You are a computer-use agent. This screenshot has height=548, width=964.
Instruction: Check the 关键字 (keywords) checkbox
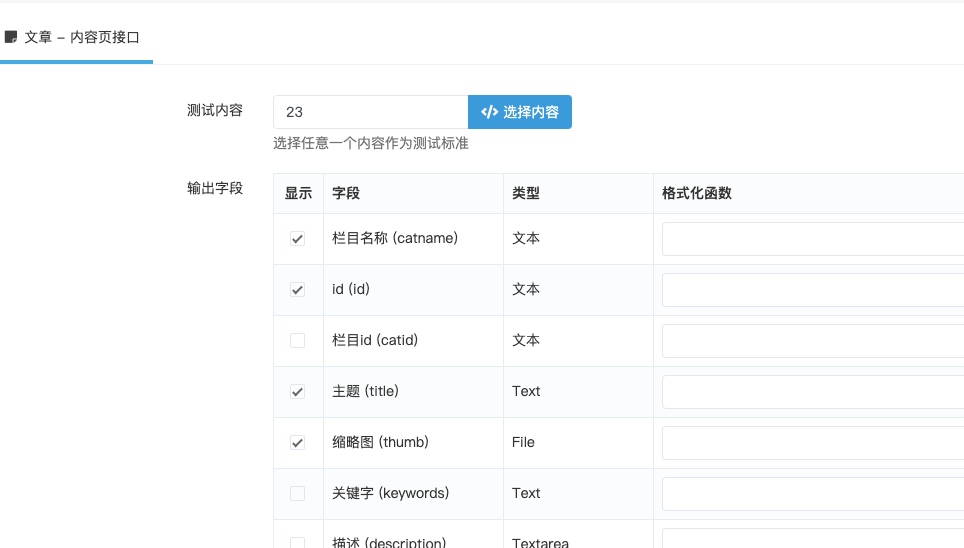(x=298, y=493)
